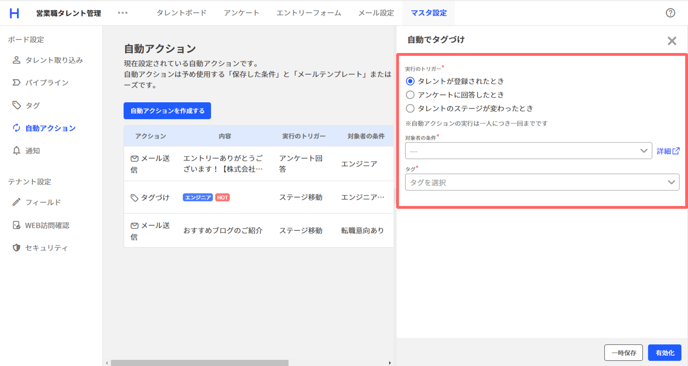Select タレントのステージが変わったとき radio option
The height and width of the screenshot is (366, 688).
[x=410, y=108]
